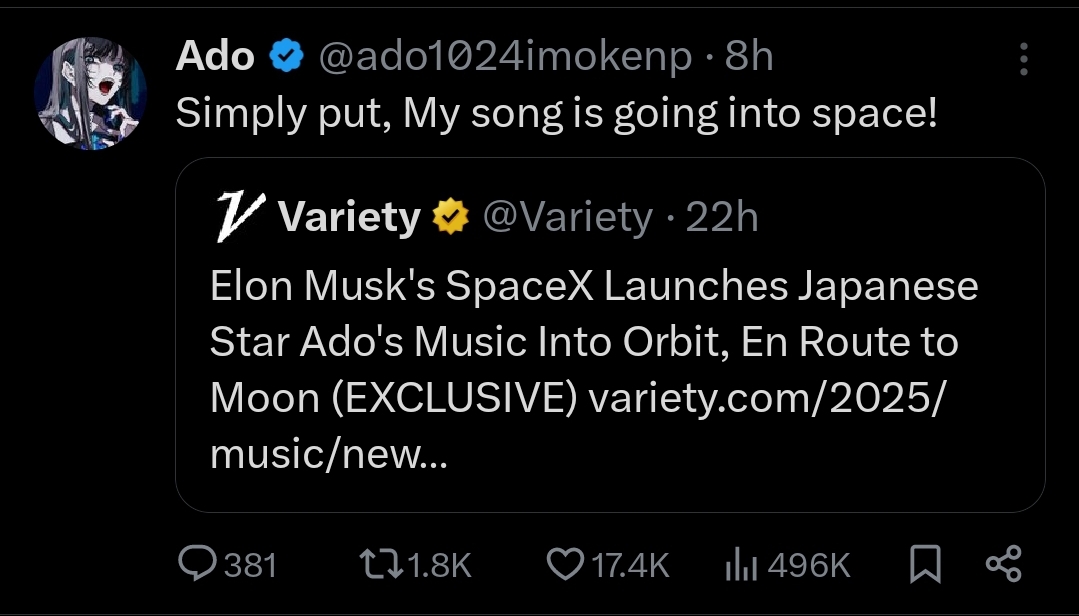Click the 8h tweet timestamp
This screenshot has width=1079, height=616.
tap(748, 58)
